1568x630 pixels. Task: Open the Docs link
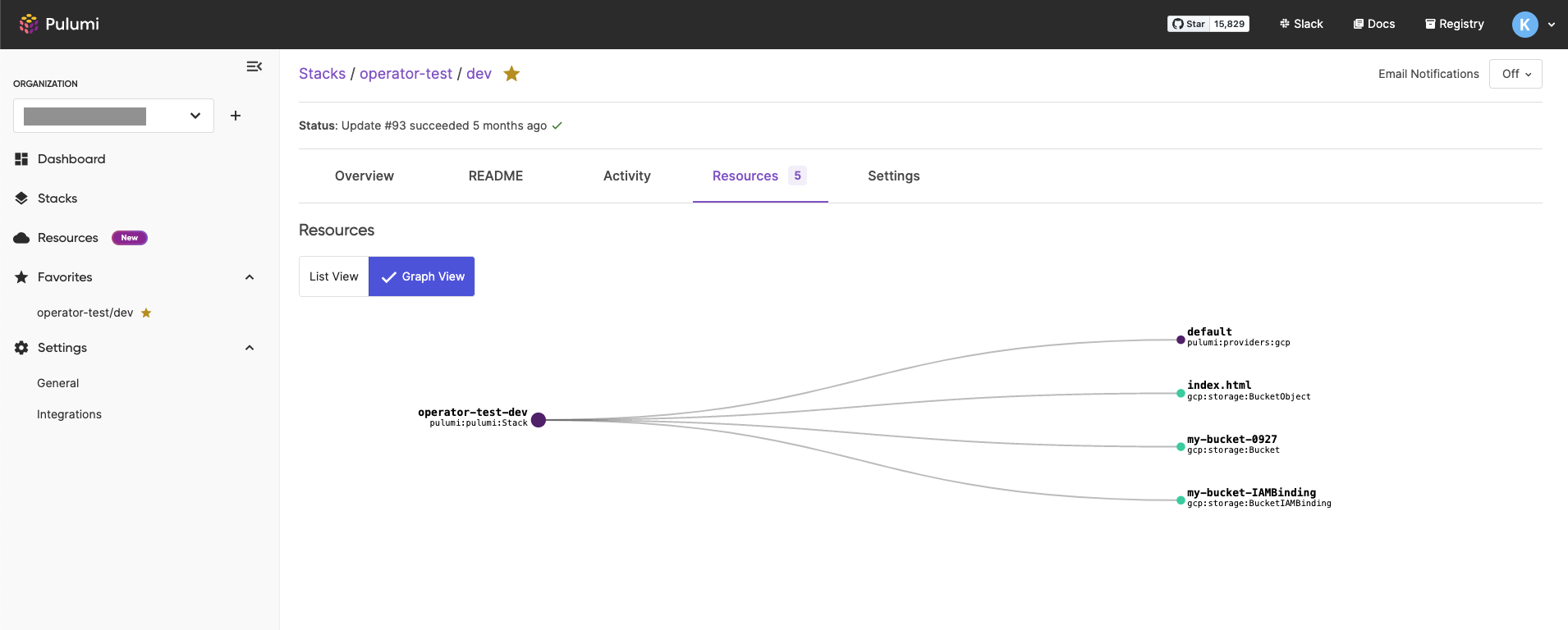click(1374, 24)
